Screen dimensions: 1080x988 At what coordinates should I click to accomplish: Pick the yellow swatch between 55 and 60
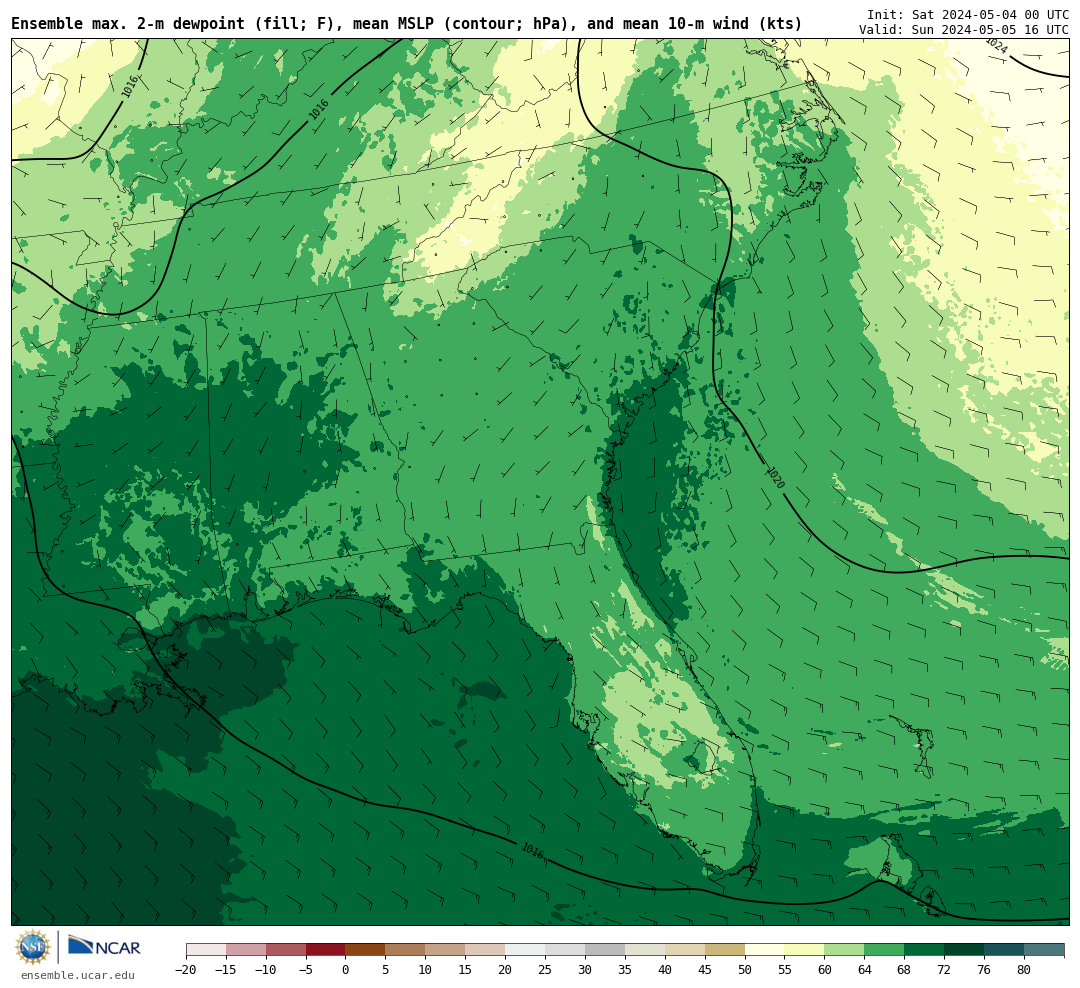805,950
